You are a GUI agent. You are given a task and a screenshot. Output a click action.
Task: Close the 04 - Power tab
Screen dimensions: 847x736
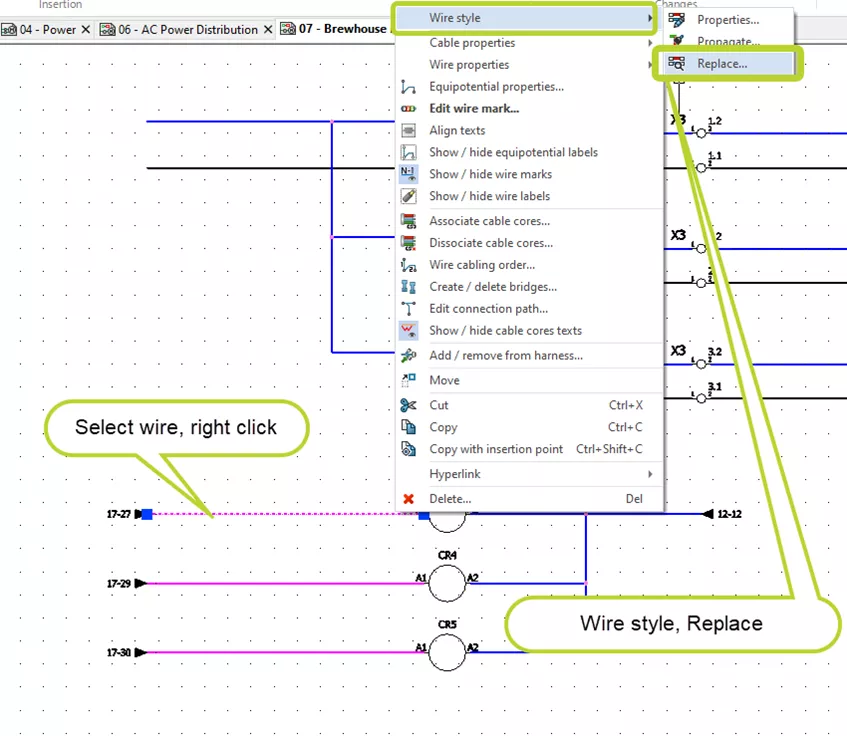pyautogui.click(x=86, y=29)
